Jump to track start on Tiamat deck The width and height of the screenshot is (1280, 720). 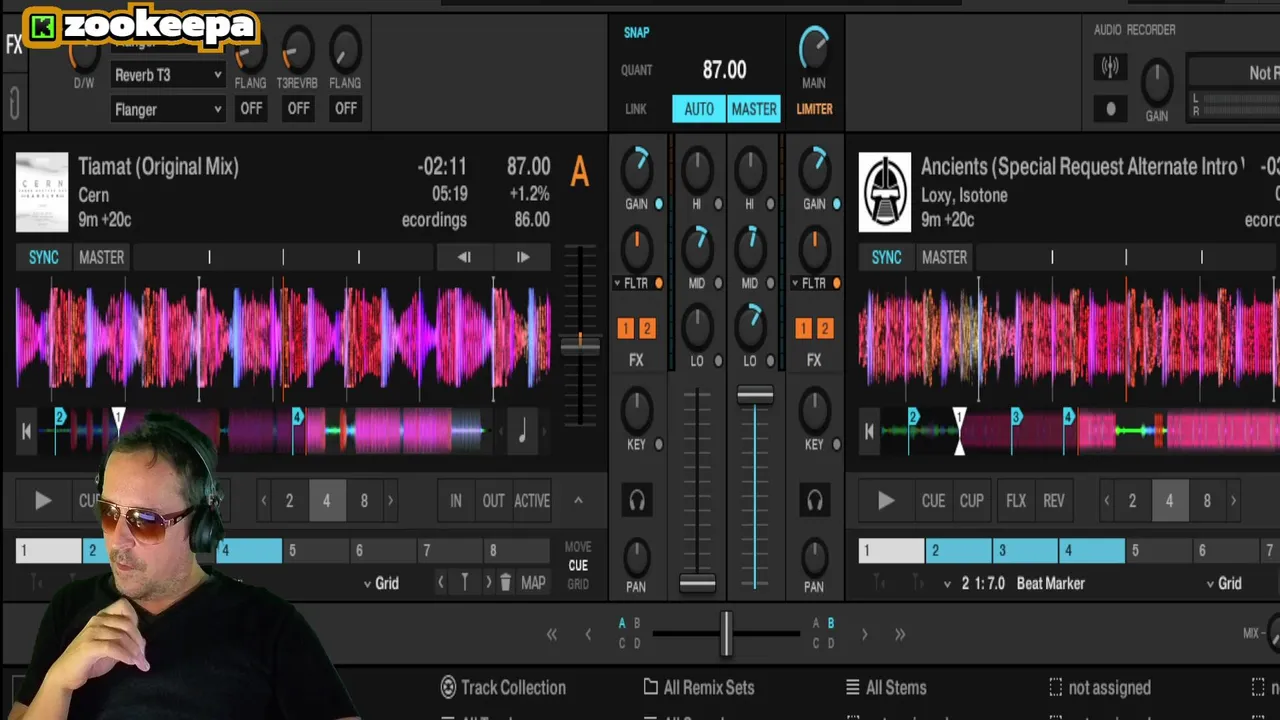coord(27,432)
